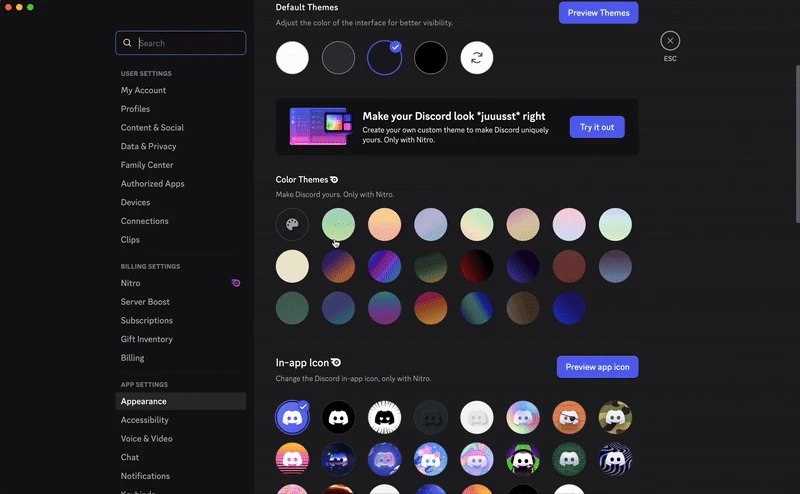The image size is (800, 494).
Task: Click the Try it out button
Action: point(597,127)
